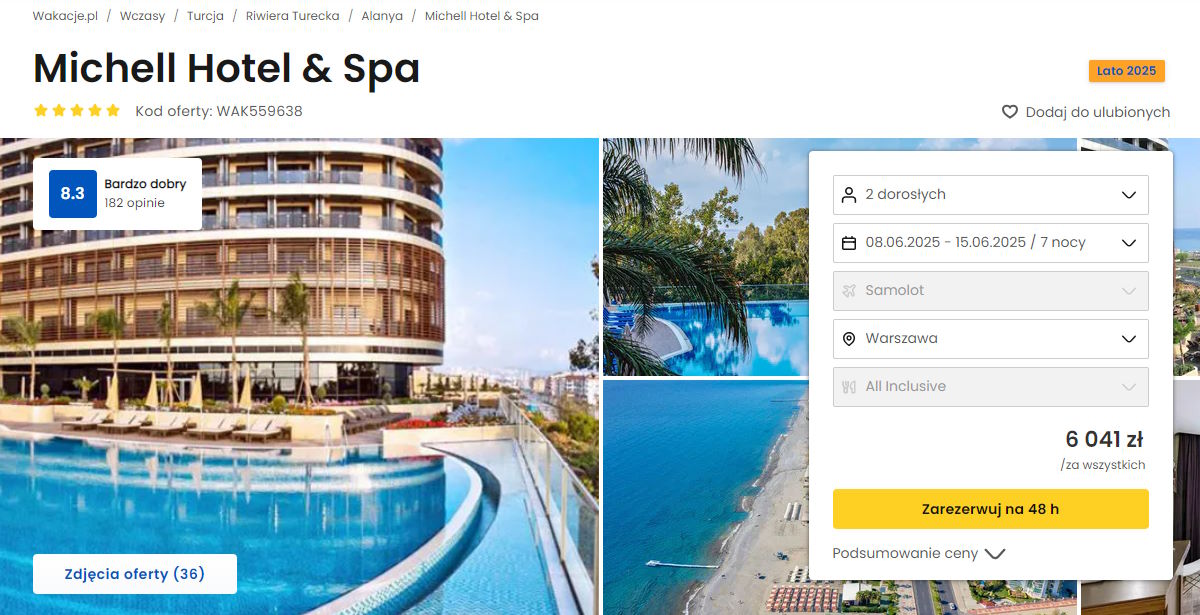Expand Podsumowanie ceny price summary
This screenshot has height=615, width=1200.
[x=918, y=553]
